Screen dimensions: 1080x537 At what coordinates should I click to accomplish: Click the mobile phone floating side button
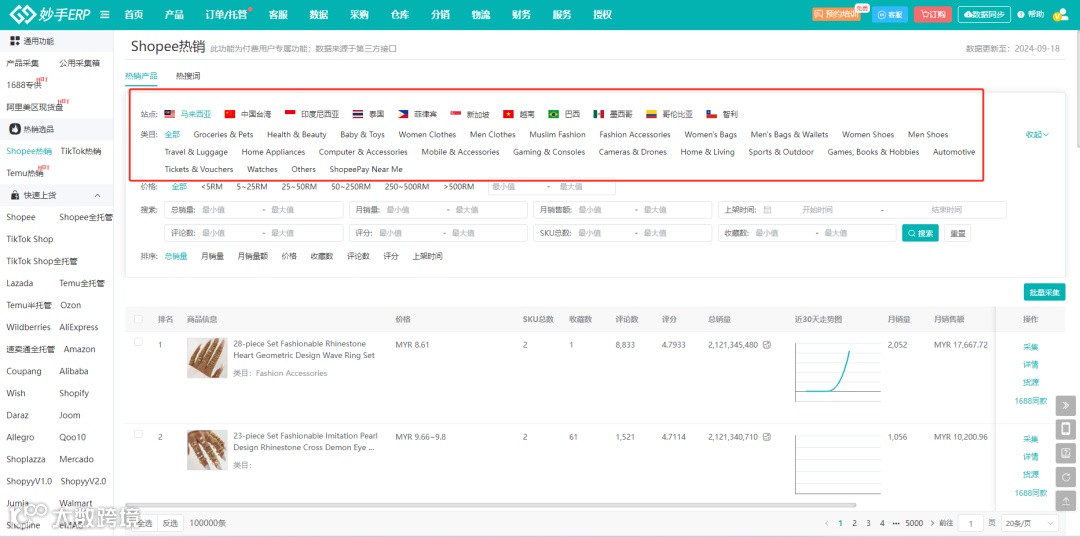coord(1066,430)
